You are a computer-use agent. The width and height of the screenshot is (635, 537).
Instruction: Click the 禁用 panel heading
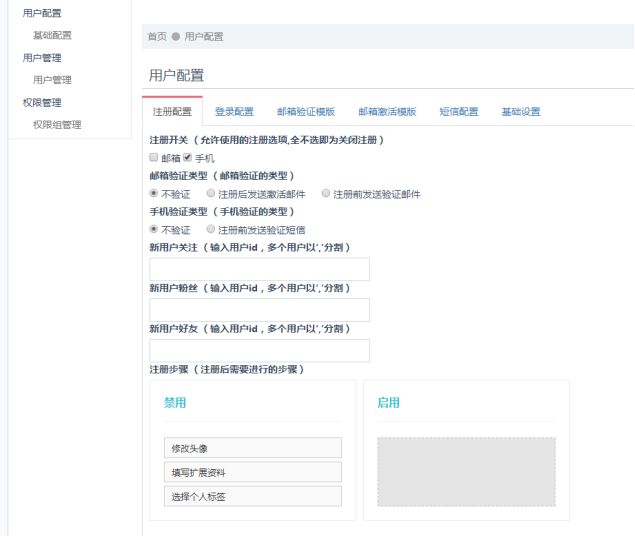[175, 403]
